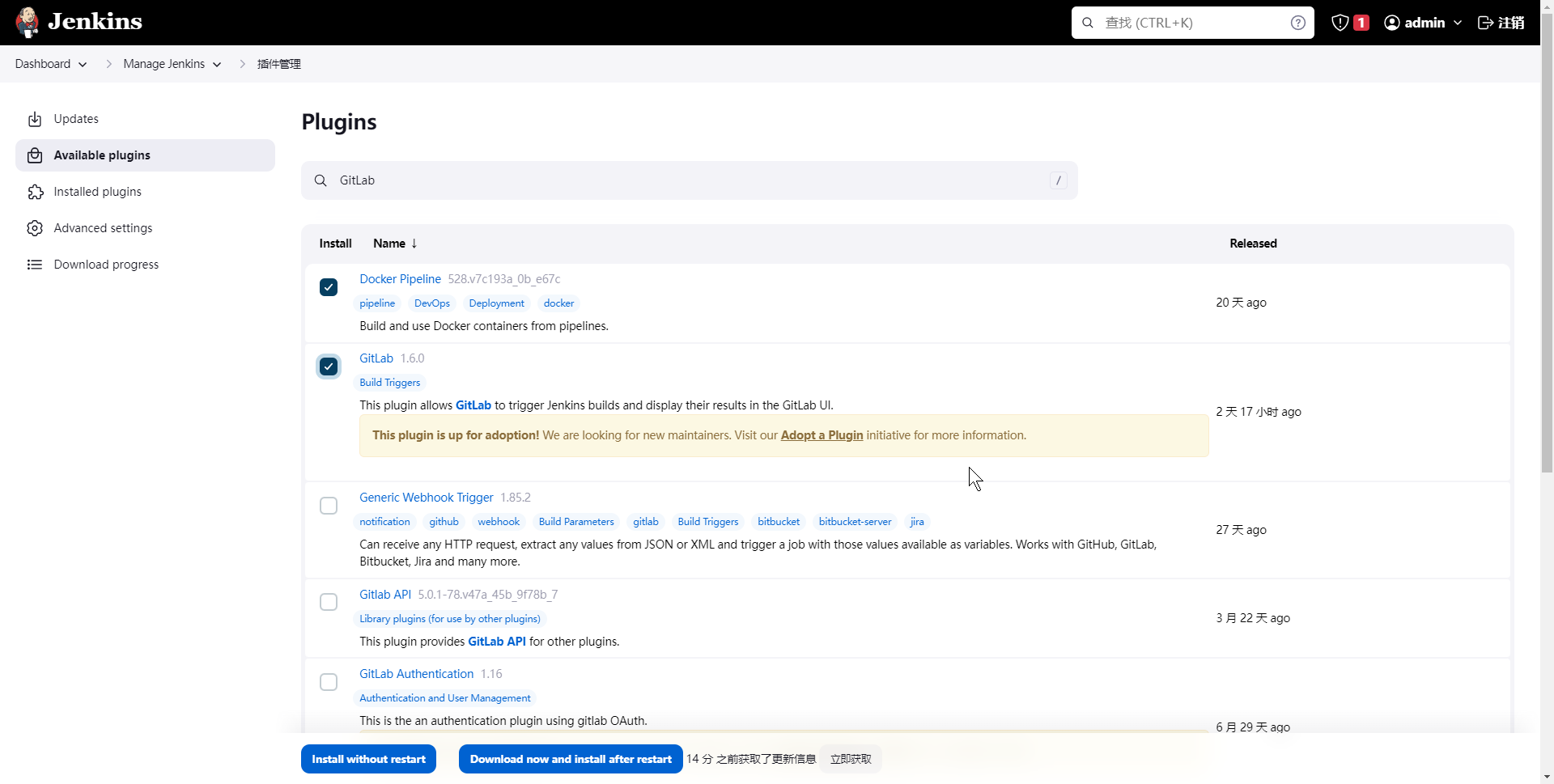This screenshot has width=1554, height=784.
Task: Click the Jenkins logo icon
Action: (28, 22)
